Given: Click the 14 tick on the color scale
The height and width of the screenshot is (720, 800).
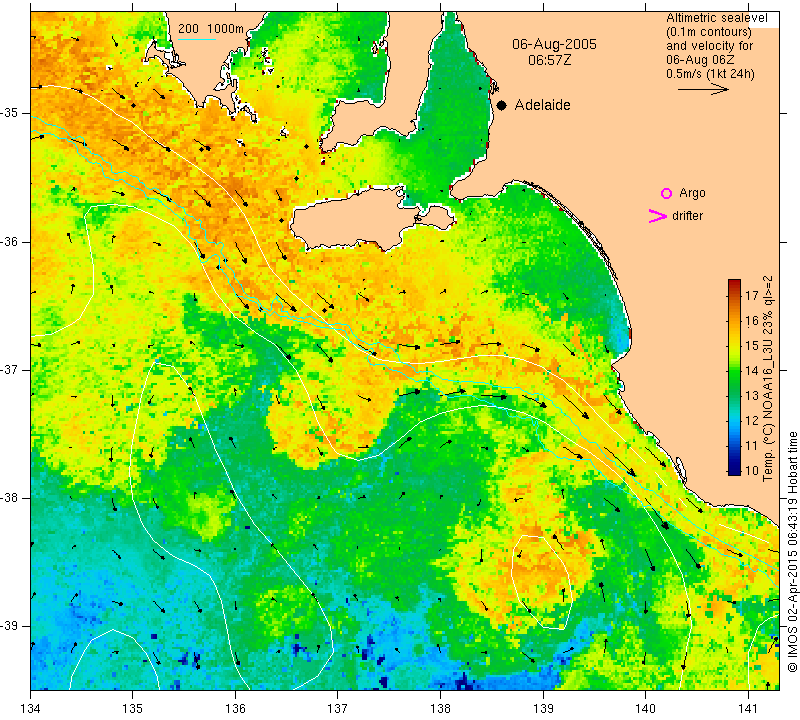Looking at the screenshot, I should pos(752,370).
